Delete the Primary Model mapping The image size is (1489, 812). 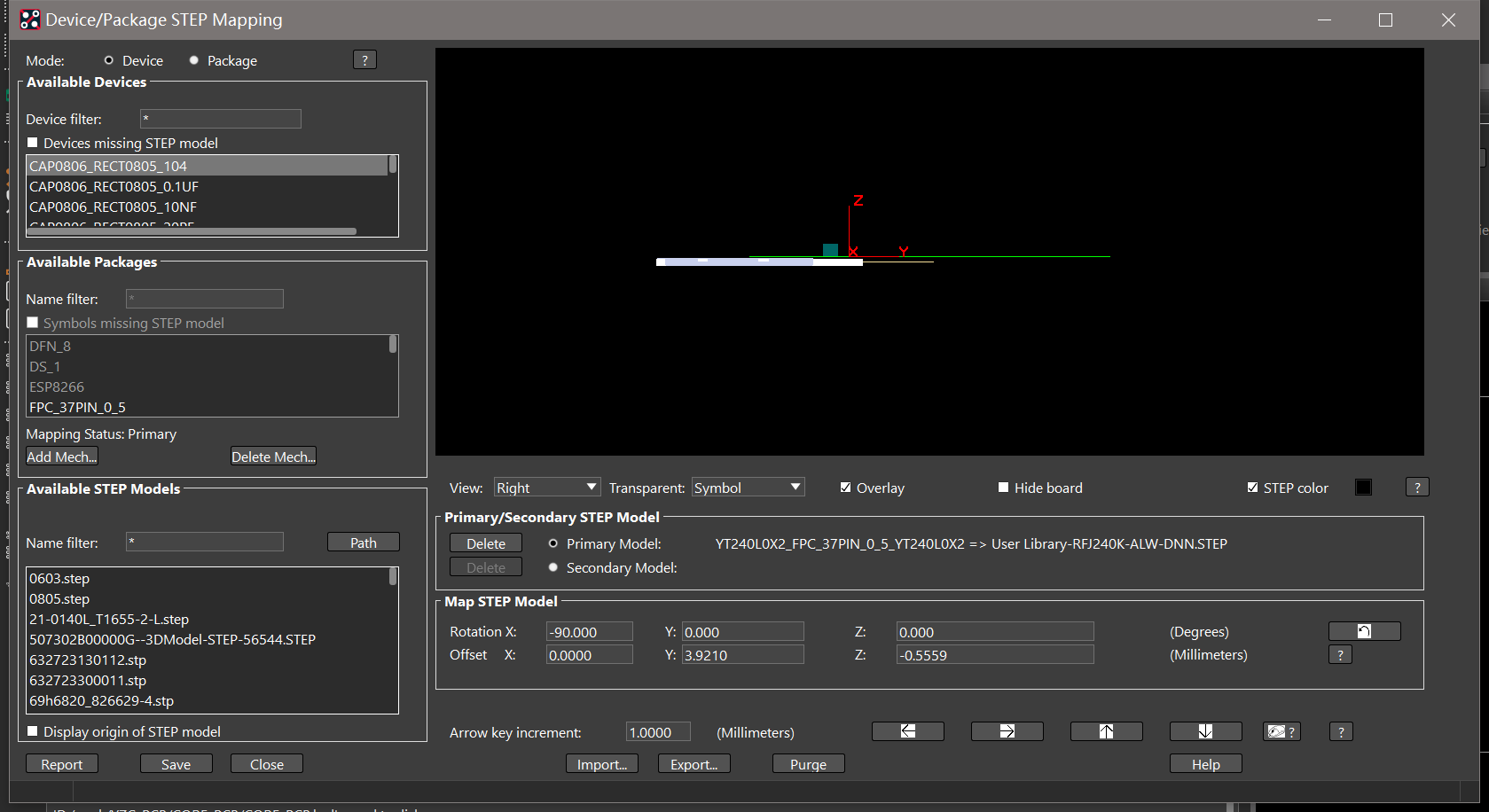pos(486,543)
